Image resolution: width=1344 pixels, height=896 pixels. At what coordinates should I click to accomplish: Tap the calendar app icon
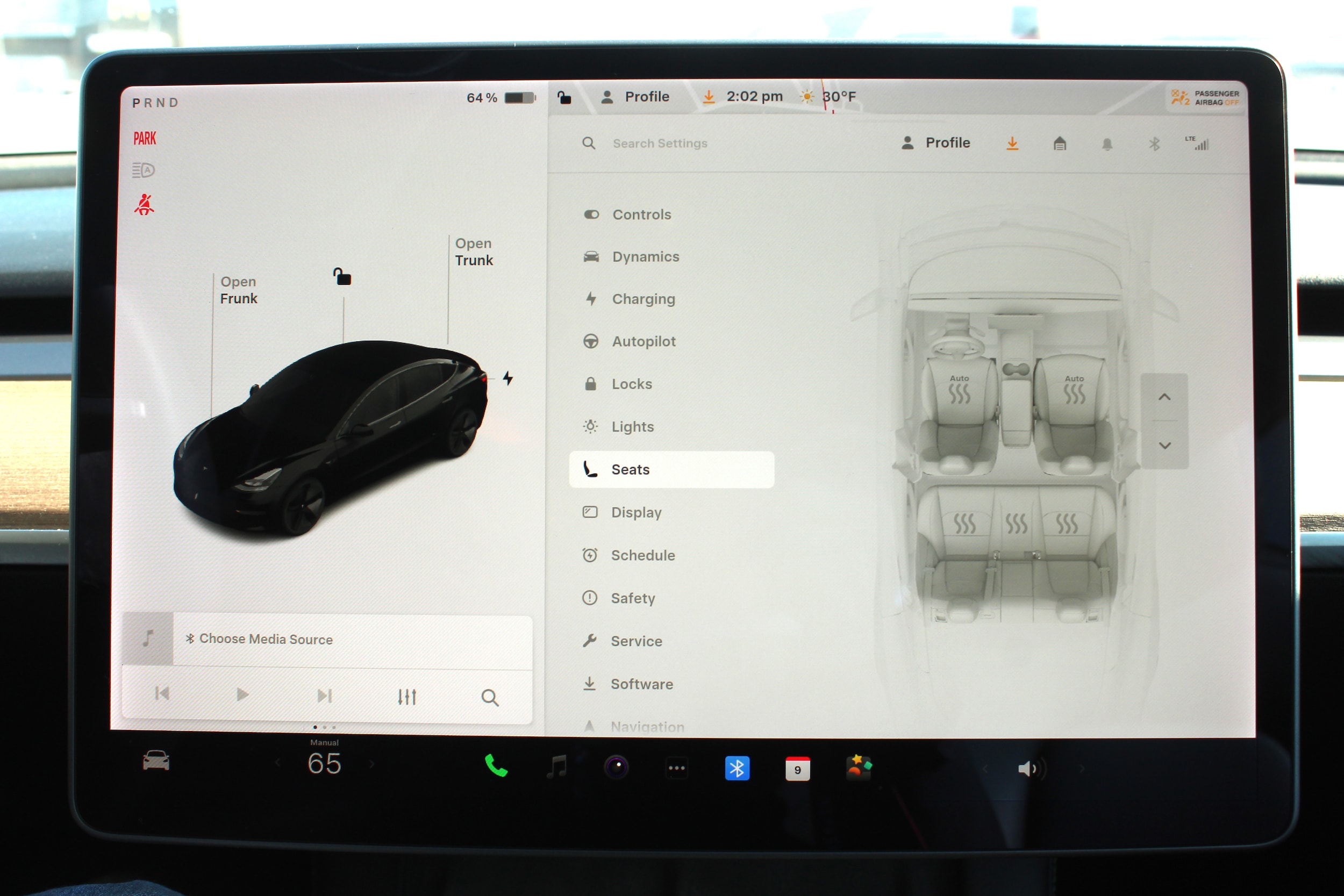point(797,769)
